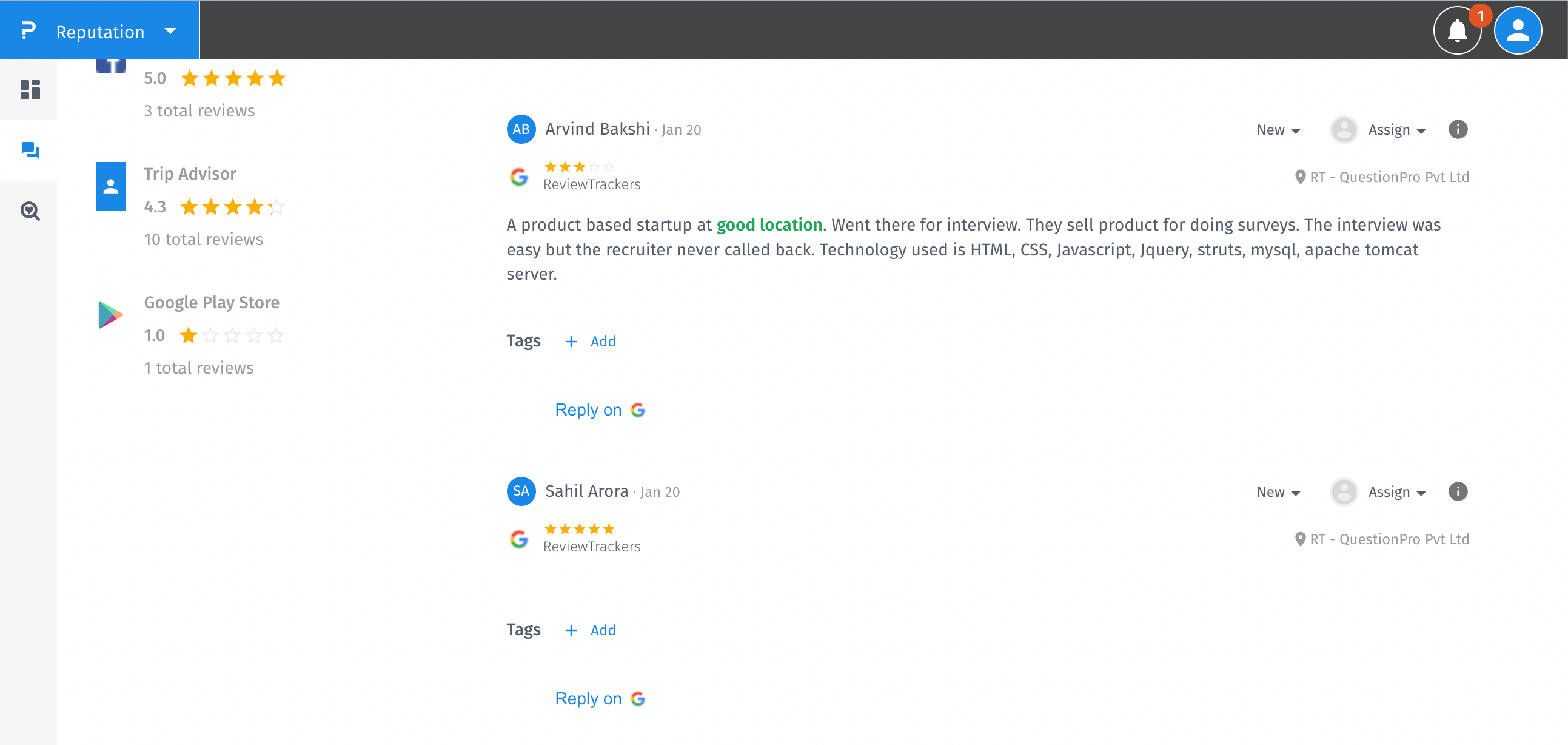Click the Google Play Store logo
The height and width of the screenshot is (745, 1568).
click(110, 314)
